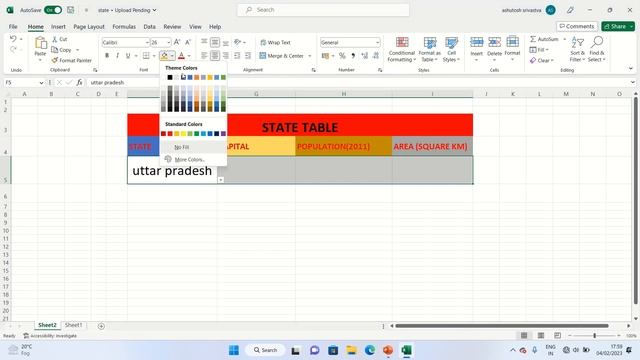Viewport: 640px width, 360px height.
Task: Switch to Page Layout view in status bar
Action: (541, 336)
